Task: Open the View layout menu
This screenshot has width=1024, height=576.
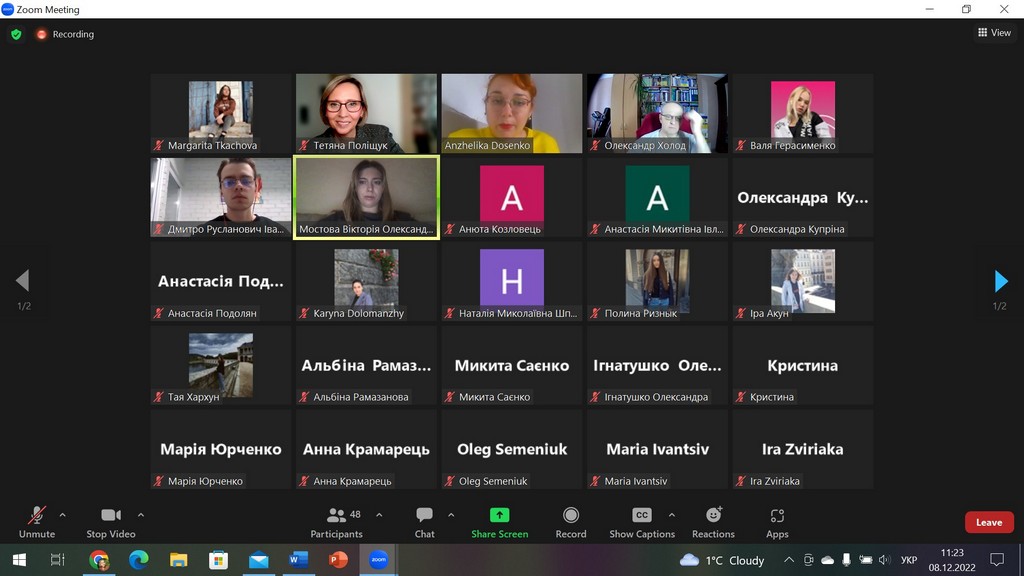Action: [x=994, y=33]
